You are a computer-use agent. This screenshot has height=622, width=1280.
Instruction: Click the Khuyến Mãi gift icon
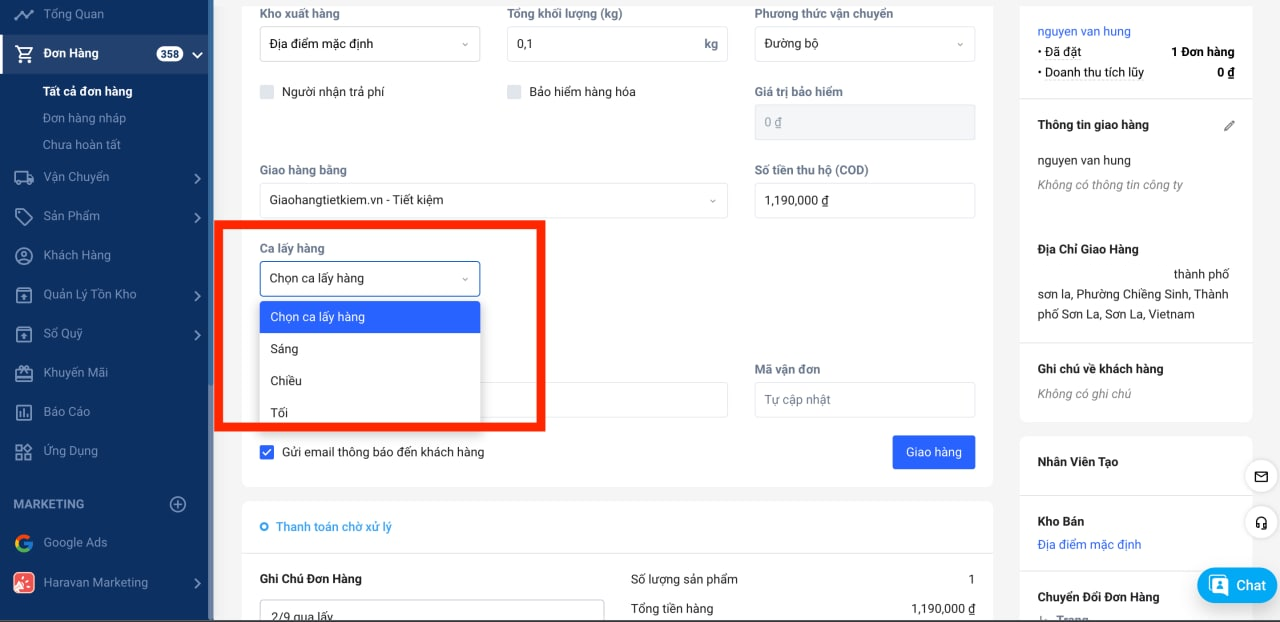tap(24, 373)
